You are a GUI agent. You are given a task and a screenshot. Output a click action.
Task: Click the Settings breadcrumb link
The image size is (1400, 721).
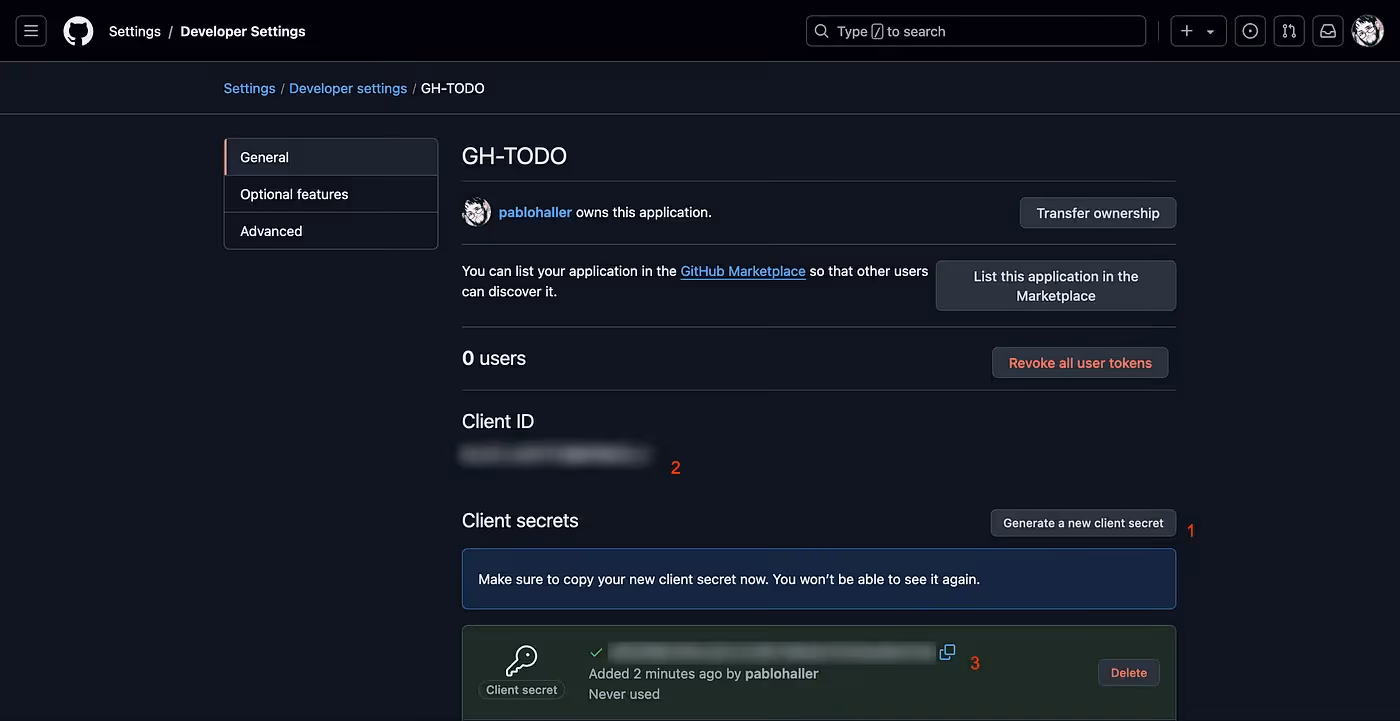click(x=249, y=88)
